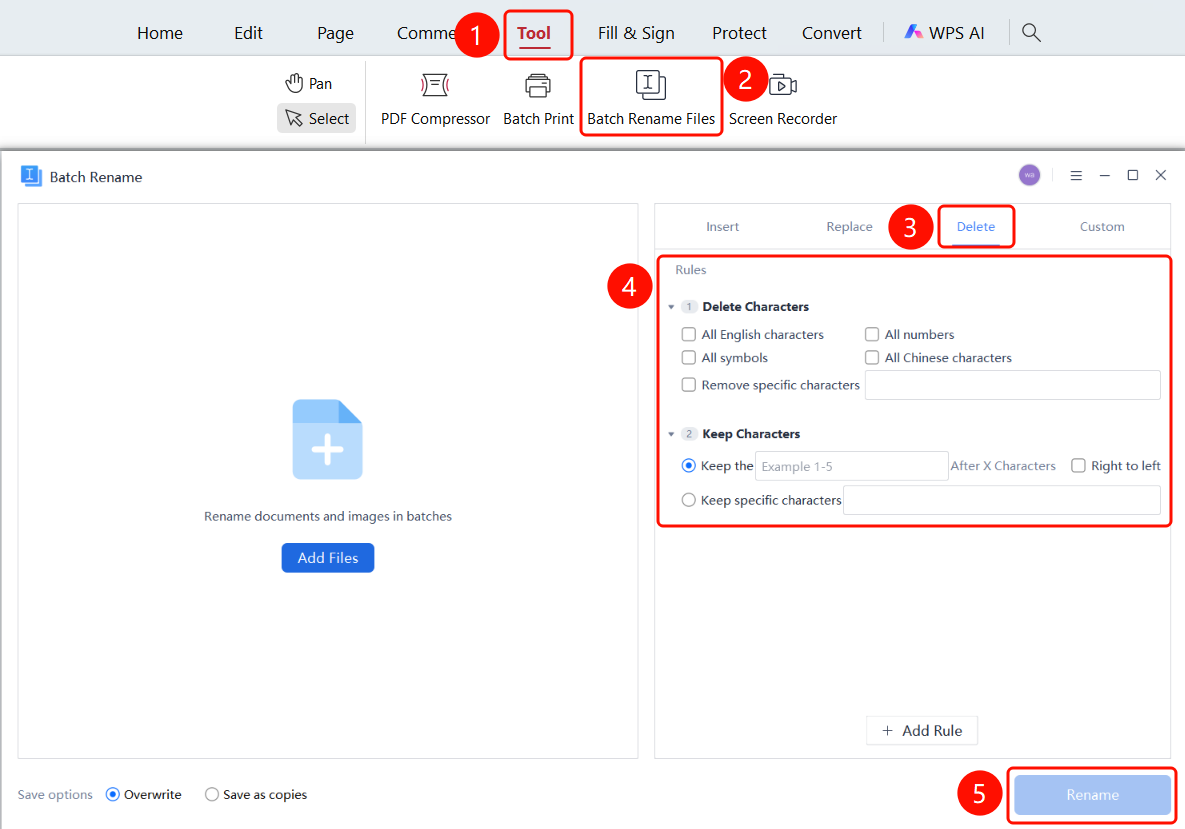Click the Add Rule button

(922, 731)
